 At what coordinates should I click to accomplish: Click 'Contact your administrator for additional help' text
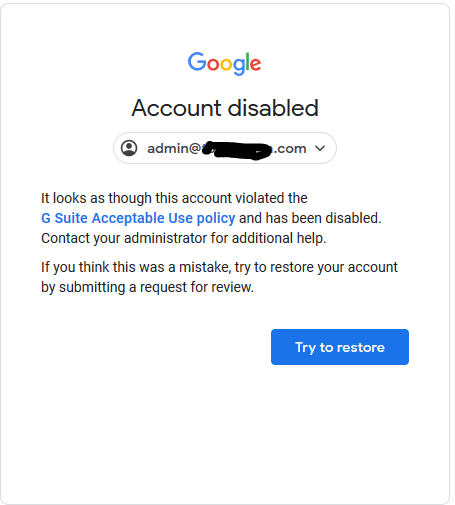click(184, 238)
